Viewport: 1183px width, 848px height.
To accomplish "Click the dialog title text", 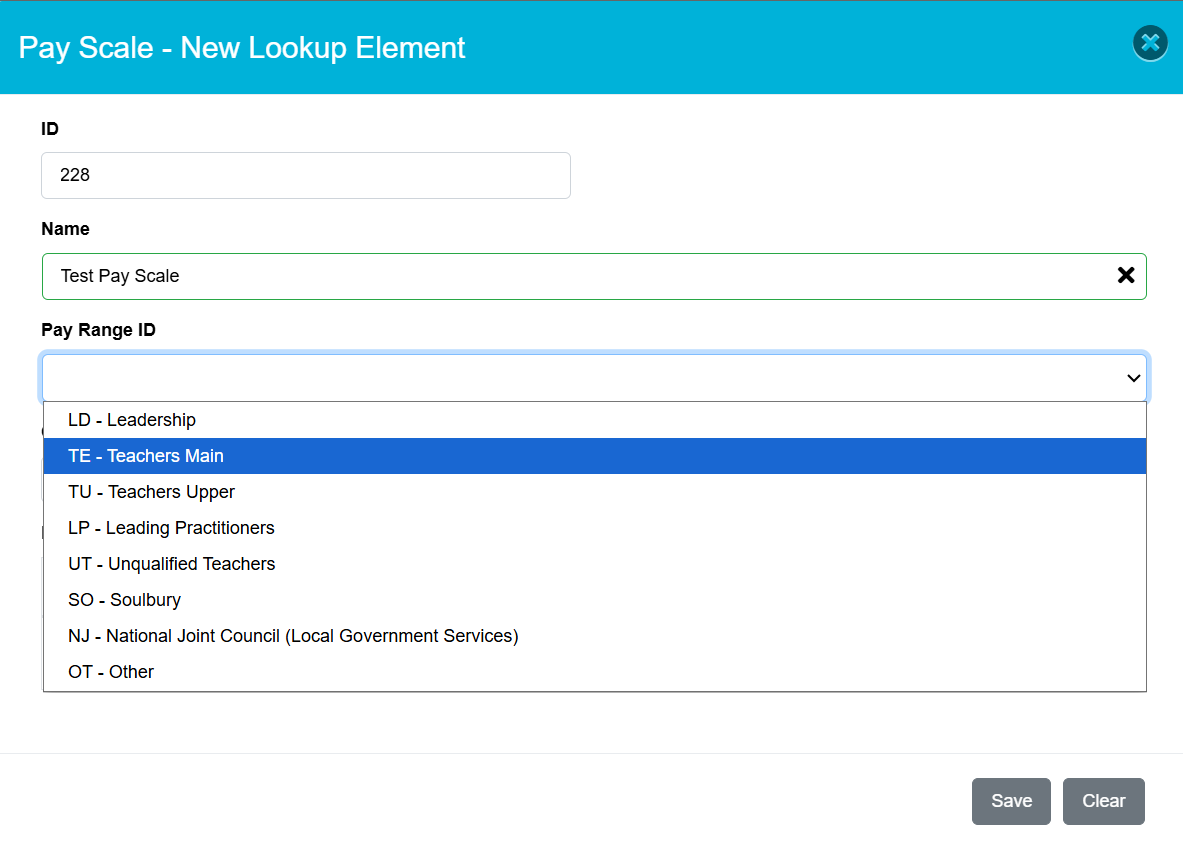I will coord(242,47).
